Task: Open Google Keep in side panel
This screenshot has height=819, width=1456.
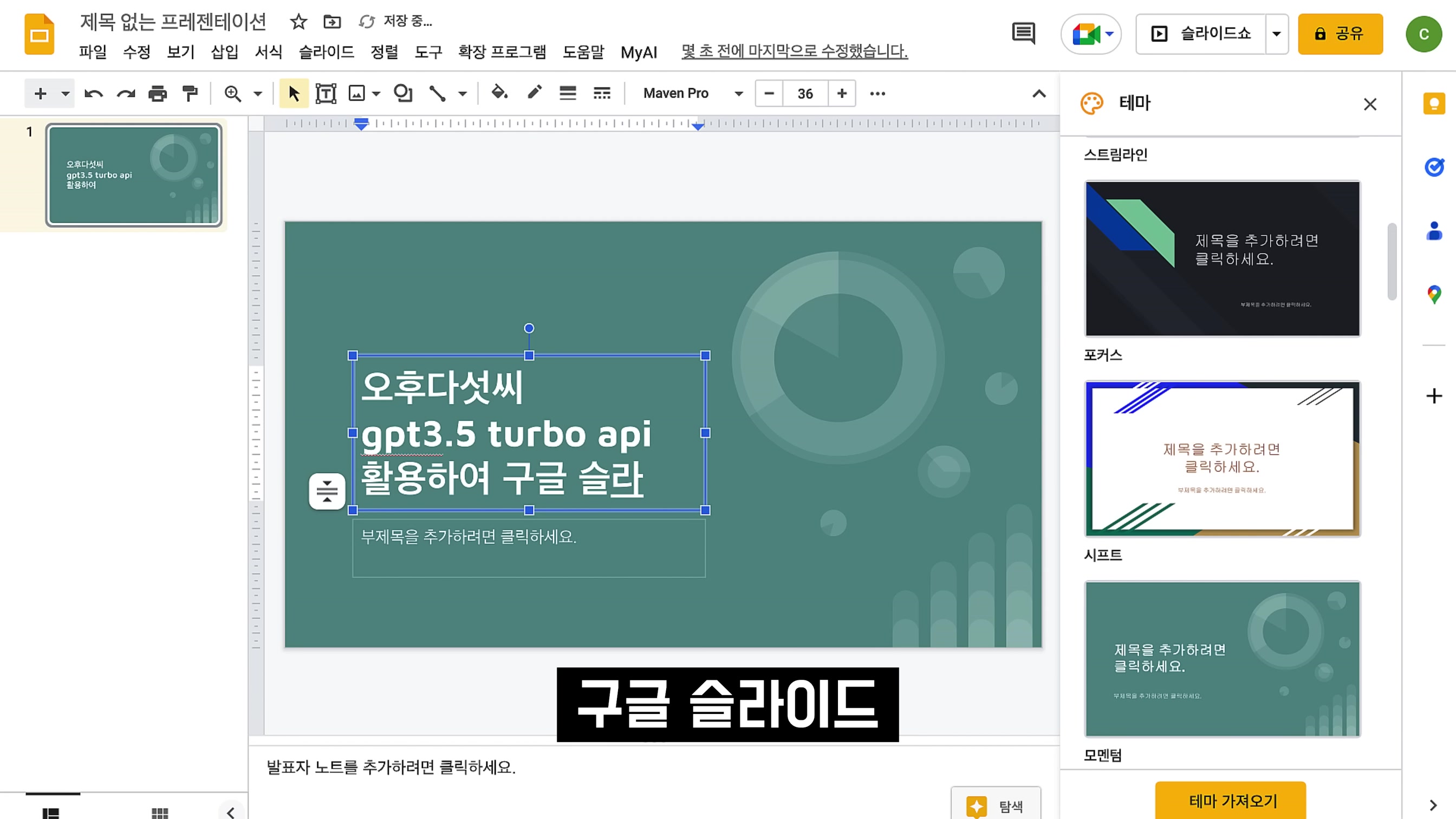Action: click(x=1434, y=103)
